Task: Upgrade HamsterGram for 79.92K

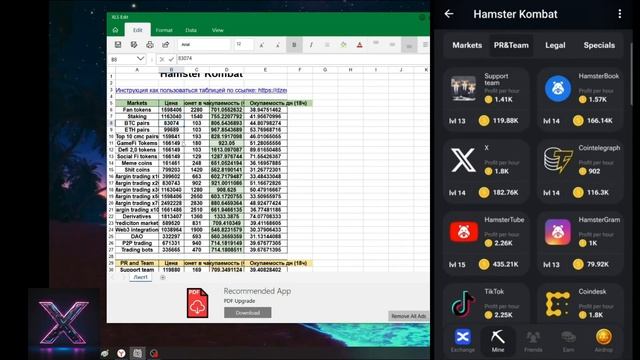Action: click(x=592, y=264)
